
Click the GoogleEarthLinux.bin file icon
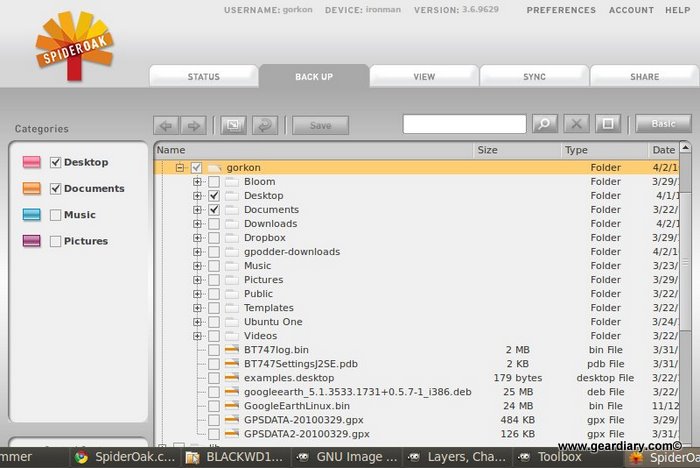(x=232, y=406)
